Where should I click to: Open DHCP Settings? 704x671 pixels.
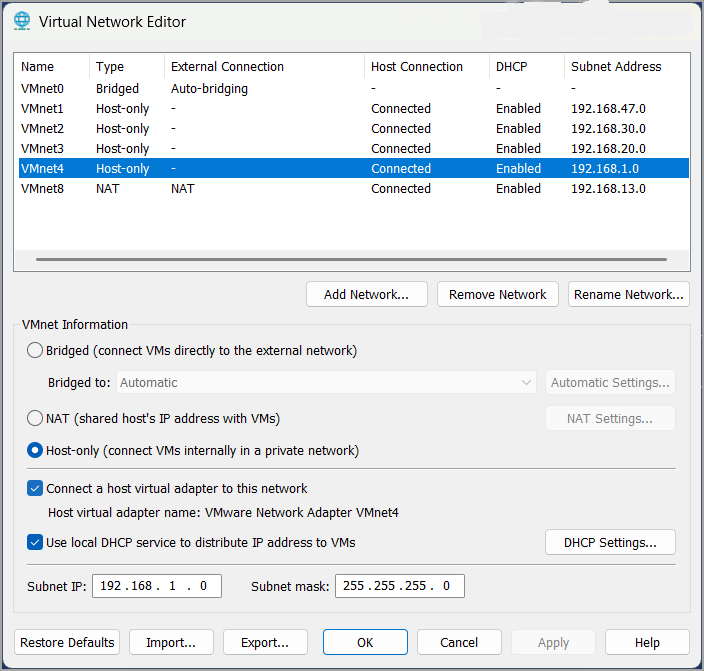pos(610,542)
